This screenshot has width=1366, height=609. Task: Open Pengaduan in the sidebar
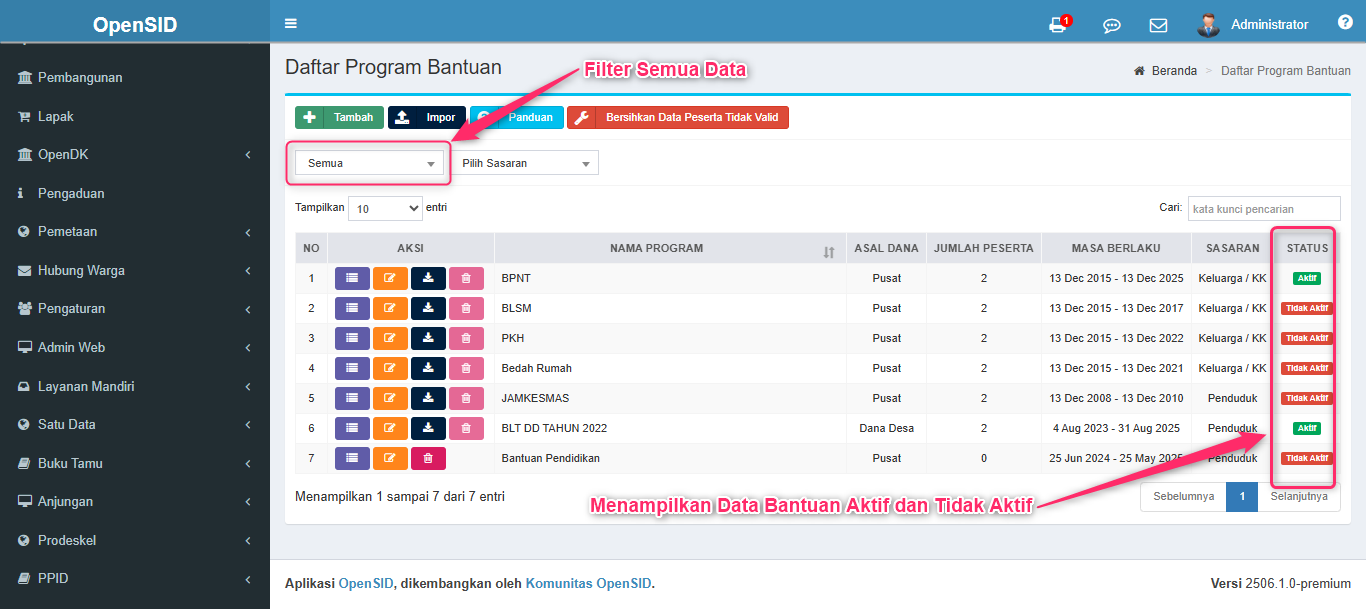(x=135, y=194)
